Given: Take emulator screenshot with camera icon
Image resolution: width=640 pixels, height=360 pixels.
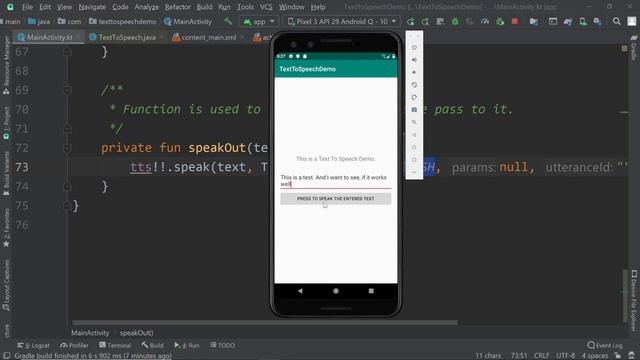Looking at the screenshot, I should (414, 110).
